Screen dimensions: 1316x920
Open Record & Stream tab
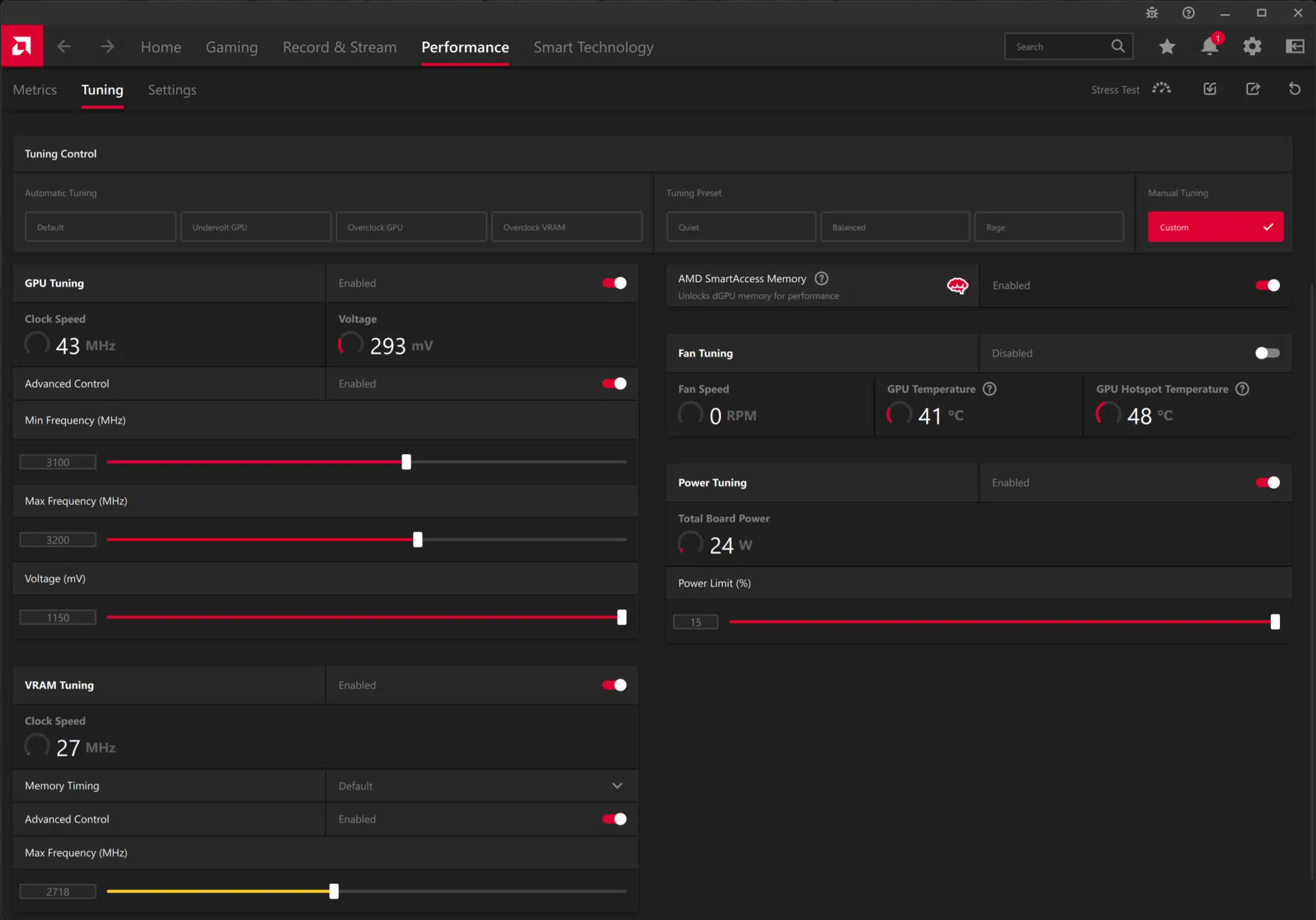click(339, 47)
